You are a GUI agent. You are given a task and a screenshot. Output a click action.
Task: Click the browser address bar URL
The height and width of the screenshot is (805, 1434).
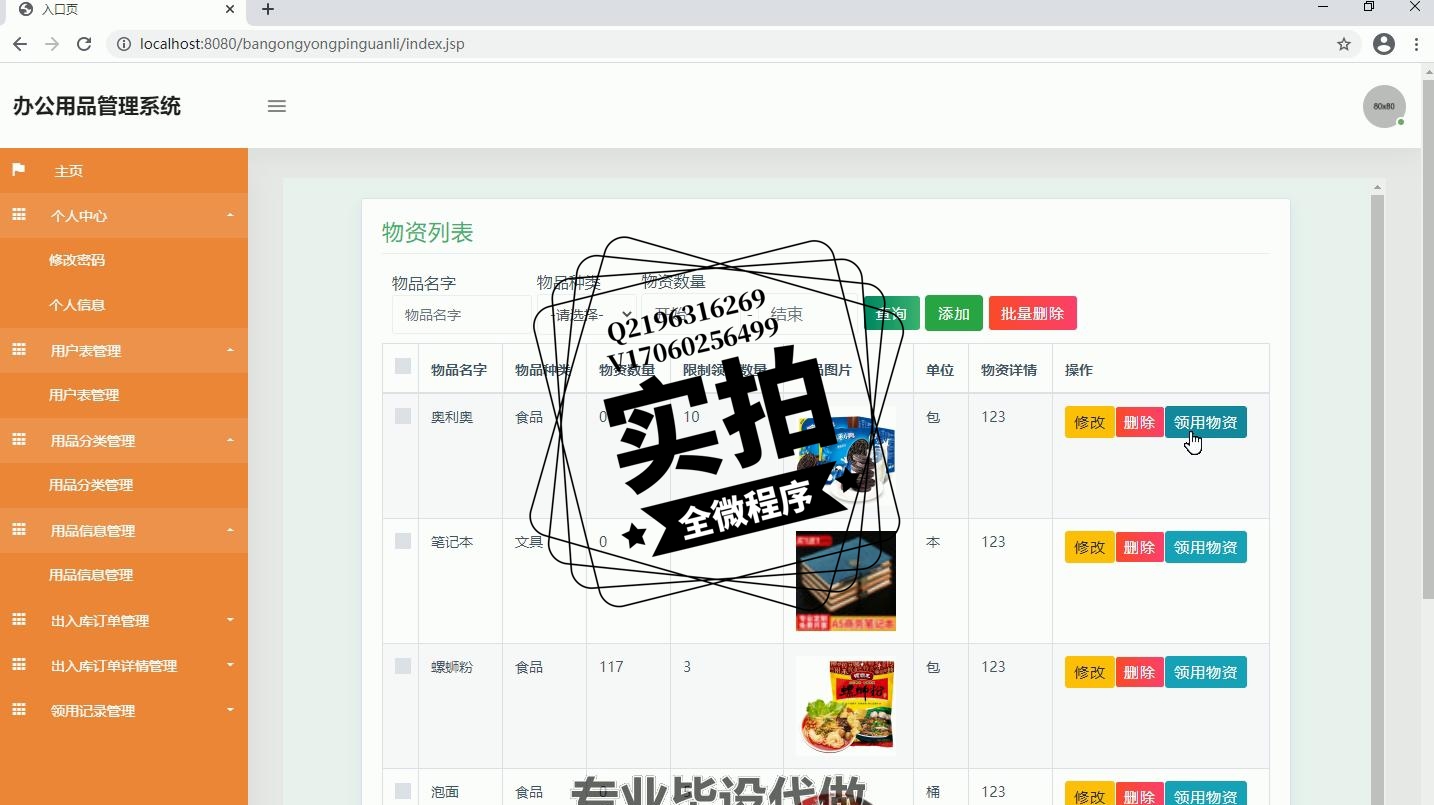click(x=302, y=44)
